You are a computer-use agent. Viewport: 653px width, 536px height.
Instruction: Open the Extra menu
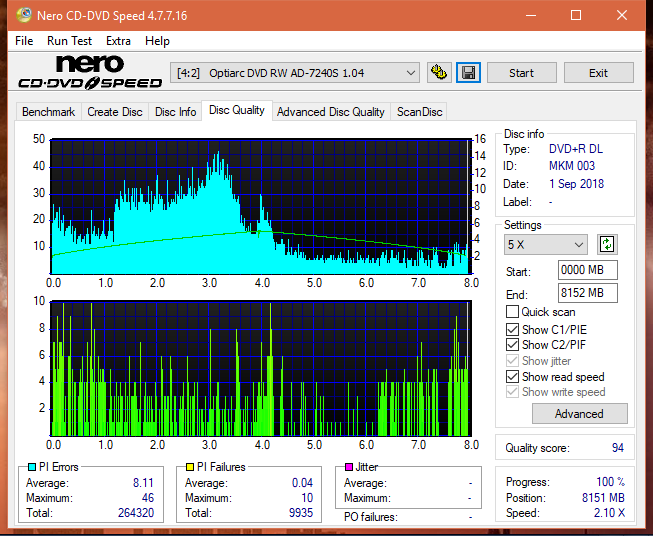coord(118,41)
